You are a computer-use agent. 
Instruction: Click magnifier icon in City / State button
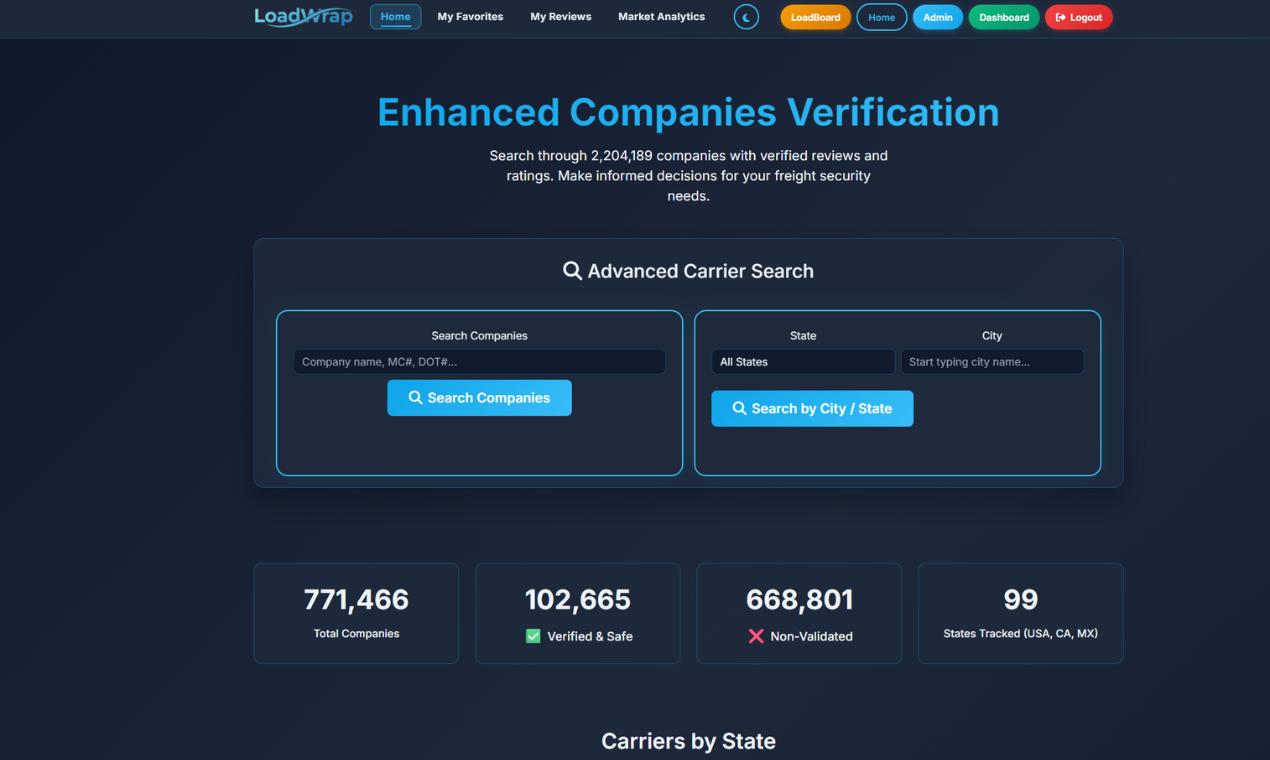coord(740,408)
